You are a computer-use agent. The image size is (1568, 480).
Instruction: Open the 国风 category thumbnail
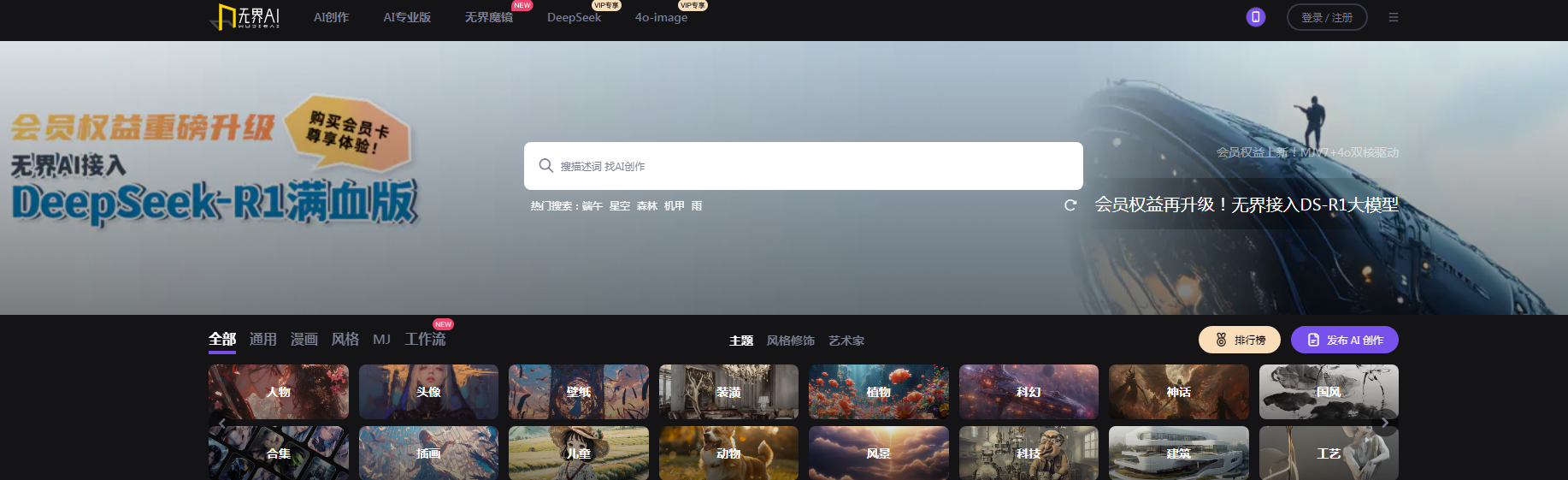click(x=1328, y=392)
